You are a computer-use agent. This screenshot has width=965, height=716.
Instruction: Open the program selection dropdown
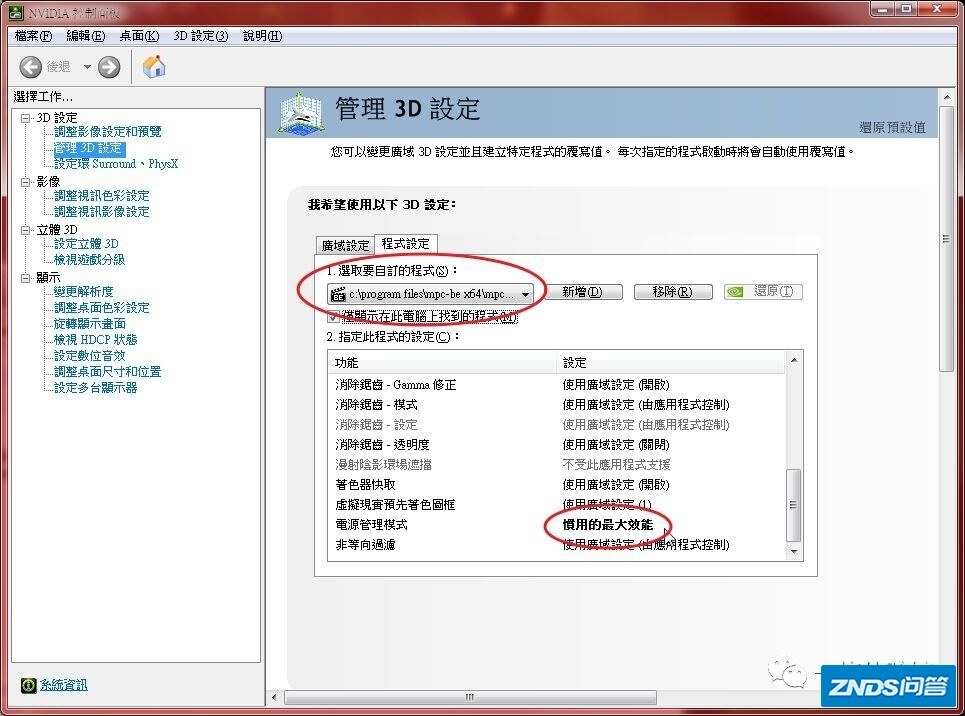coord(430,294)
